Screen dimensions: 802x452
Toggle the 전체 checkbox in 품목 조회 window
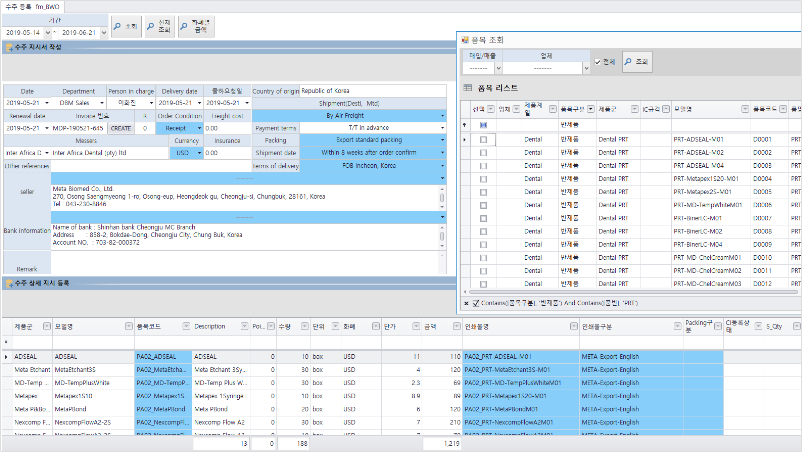pos(597,62)
